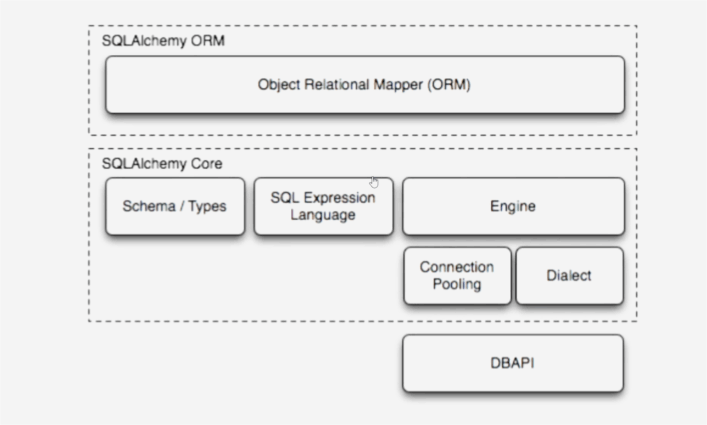
Task: Select the Engine box
Action: pos(513,206)
